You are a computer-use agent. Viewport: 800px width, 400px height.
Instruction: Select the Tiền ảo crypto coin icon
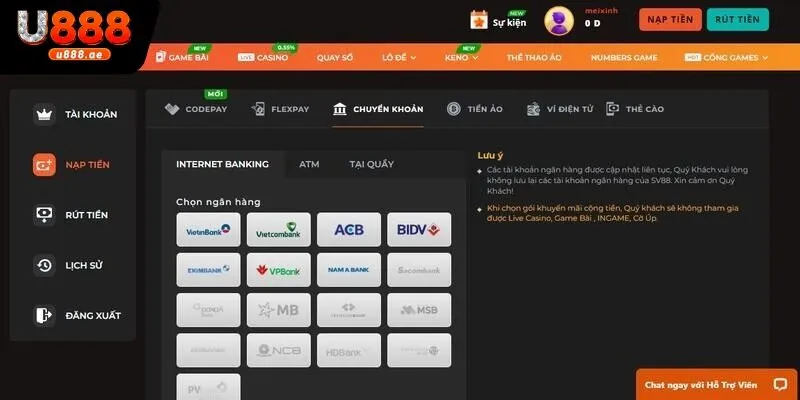(x=454, y=109)
